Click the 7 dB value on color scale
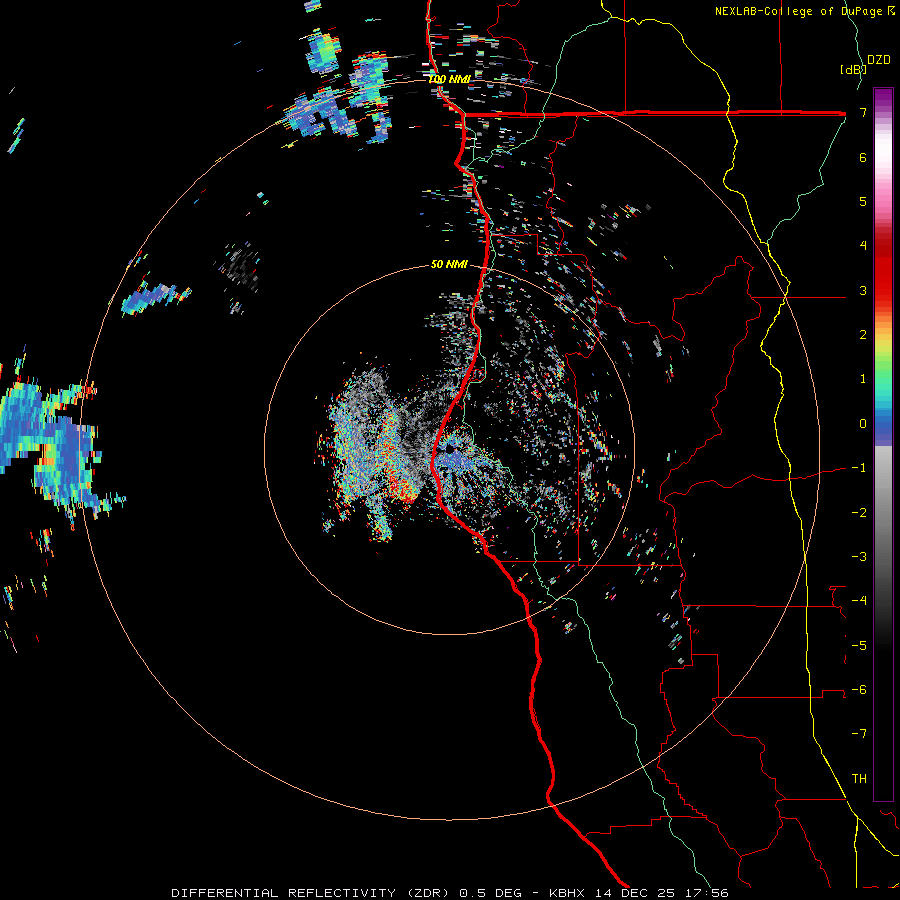900x900 pixels. click(x=863, y=112)
